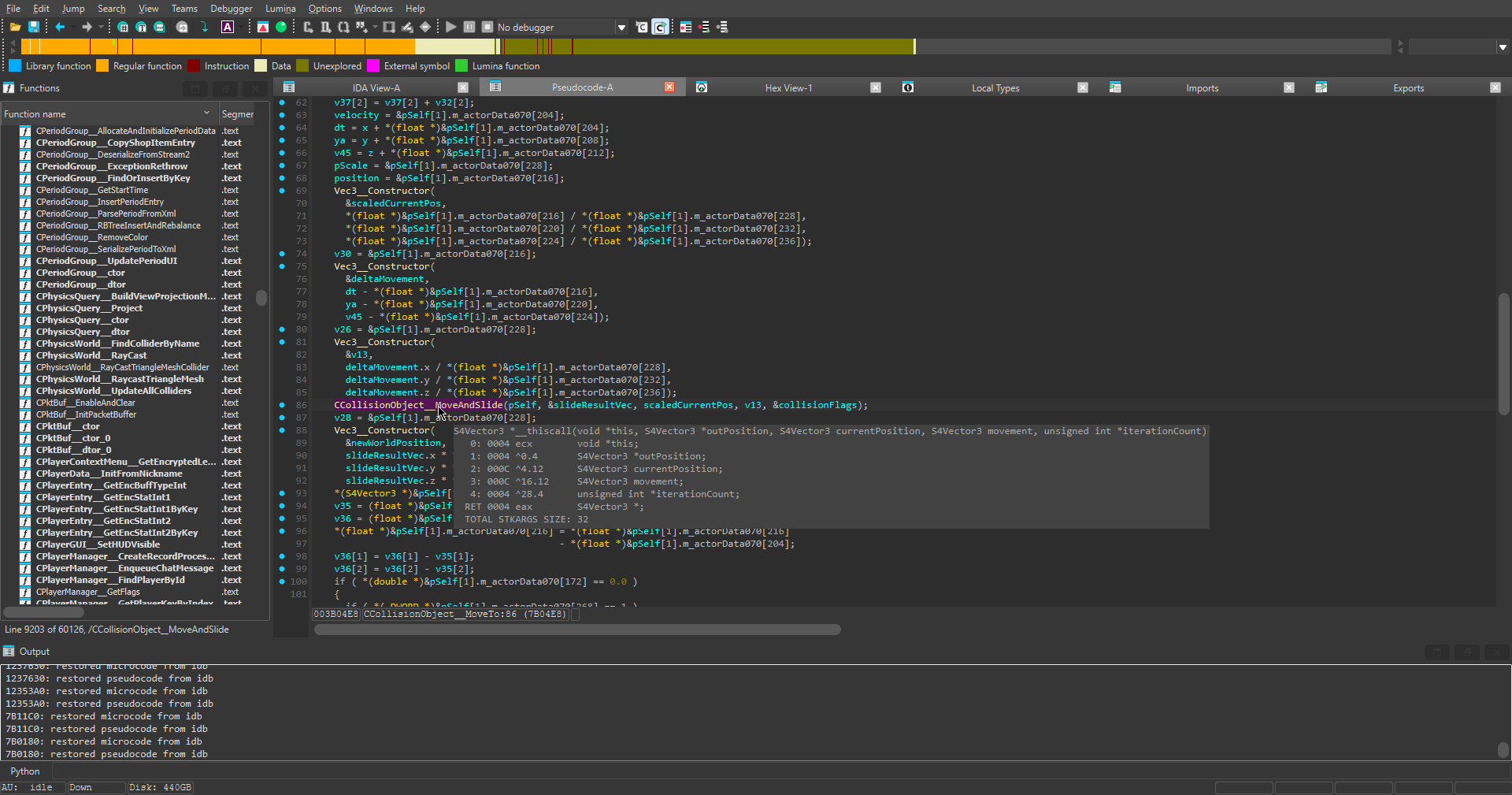Select CPlayerGUI__SetHUDVisible in Functions list

(x=98, y=544)
